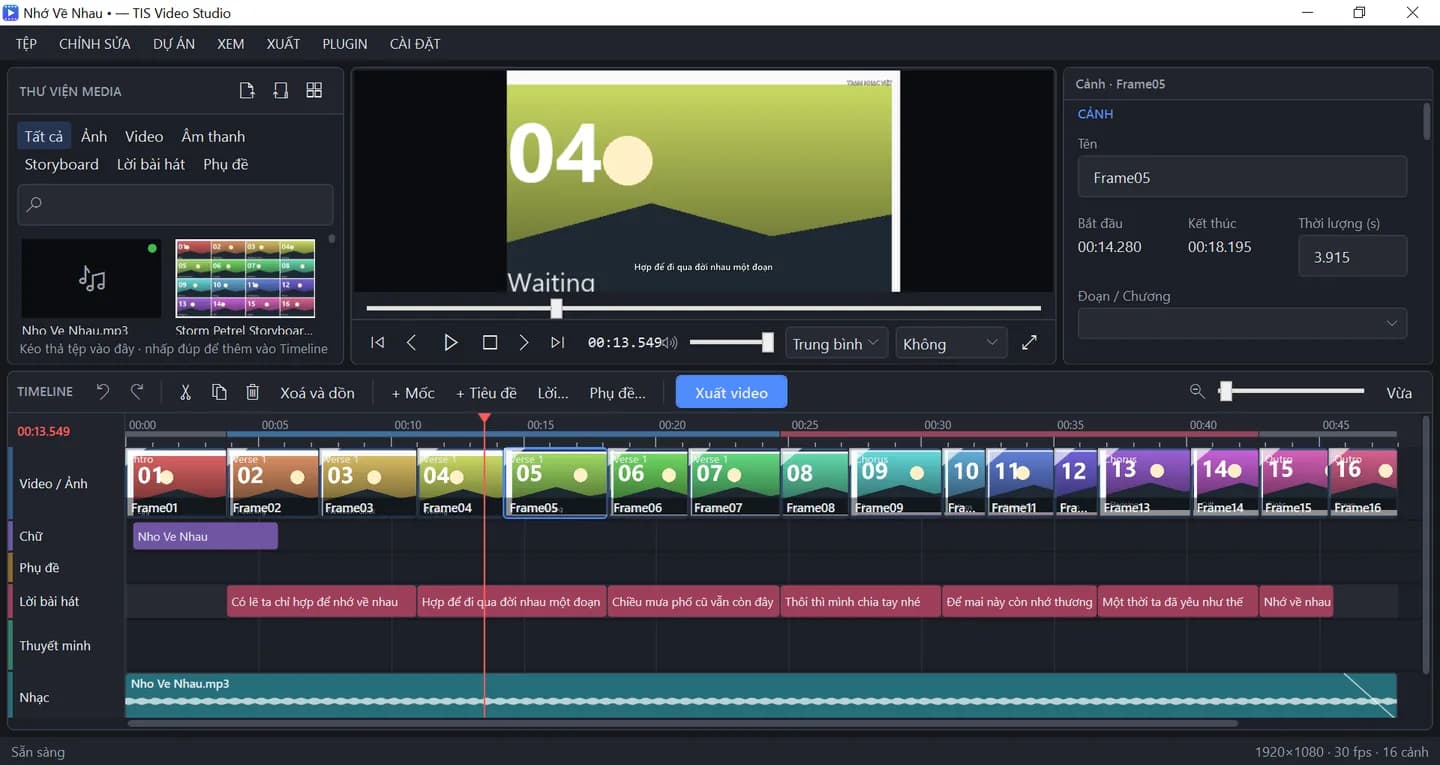Select the Frame09 clip on the timeline
Image resolution: width=1440 pixels, height=765 pixels.
point(896,483)
